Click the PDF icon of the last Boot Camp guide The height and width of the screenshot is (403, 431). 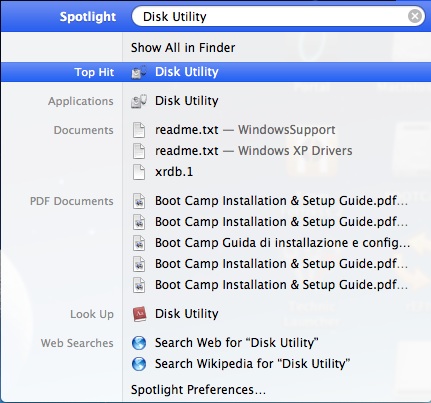tap(139, 285)
